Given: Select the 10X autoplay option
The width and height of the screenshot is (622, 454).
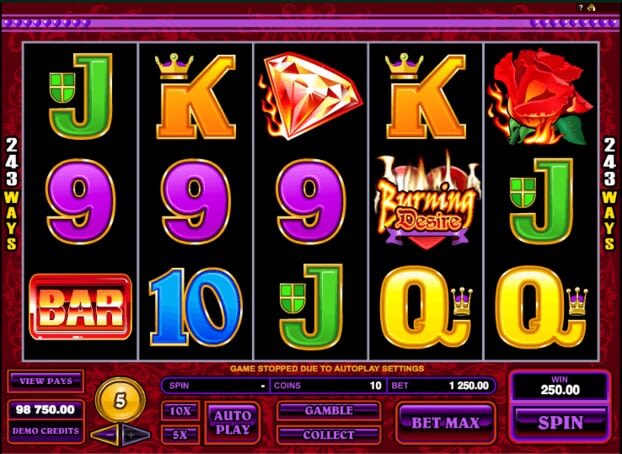Looking at the screenshot, I should (180, 411).
